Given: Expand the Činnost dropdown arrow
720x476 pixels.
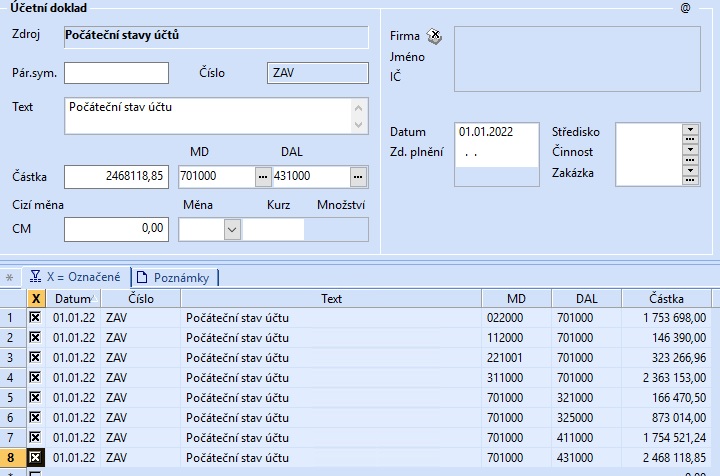Looking at the screenshot, I should point(689,147).
